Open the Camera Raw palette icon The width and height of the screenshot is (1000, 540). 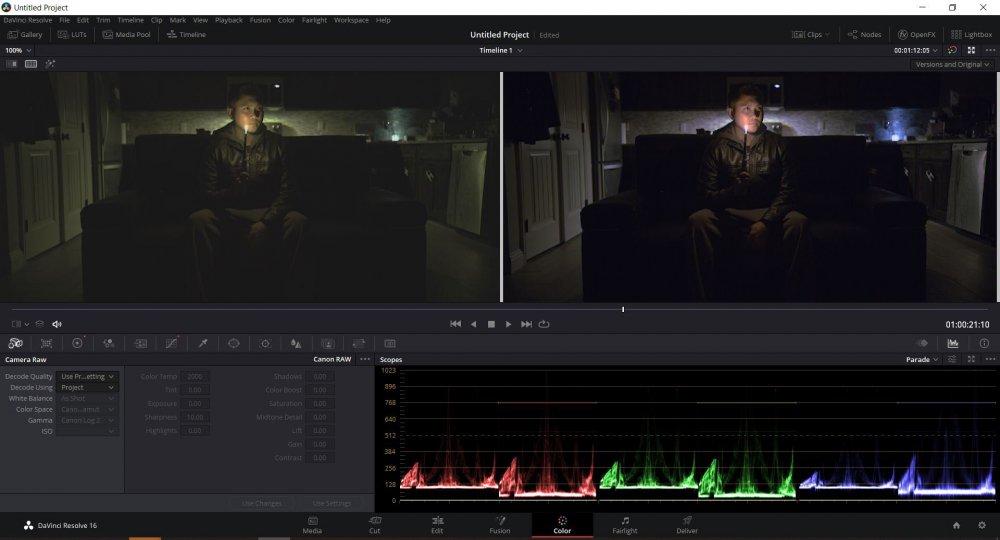coord(16,343)
